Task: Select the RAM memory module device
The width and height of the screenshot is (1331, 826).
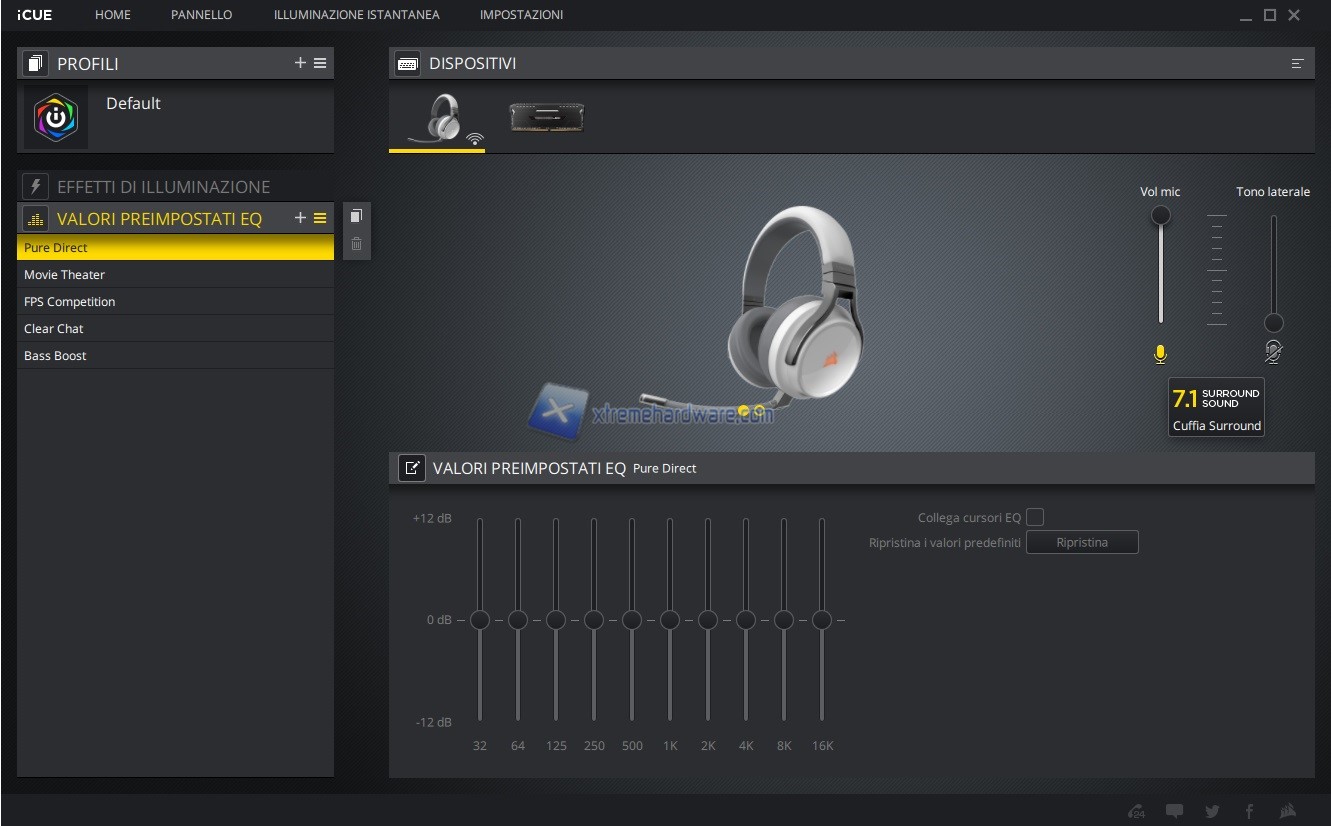Action: pyautogui.click(x=546, y=118)
